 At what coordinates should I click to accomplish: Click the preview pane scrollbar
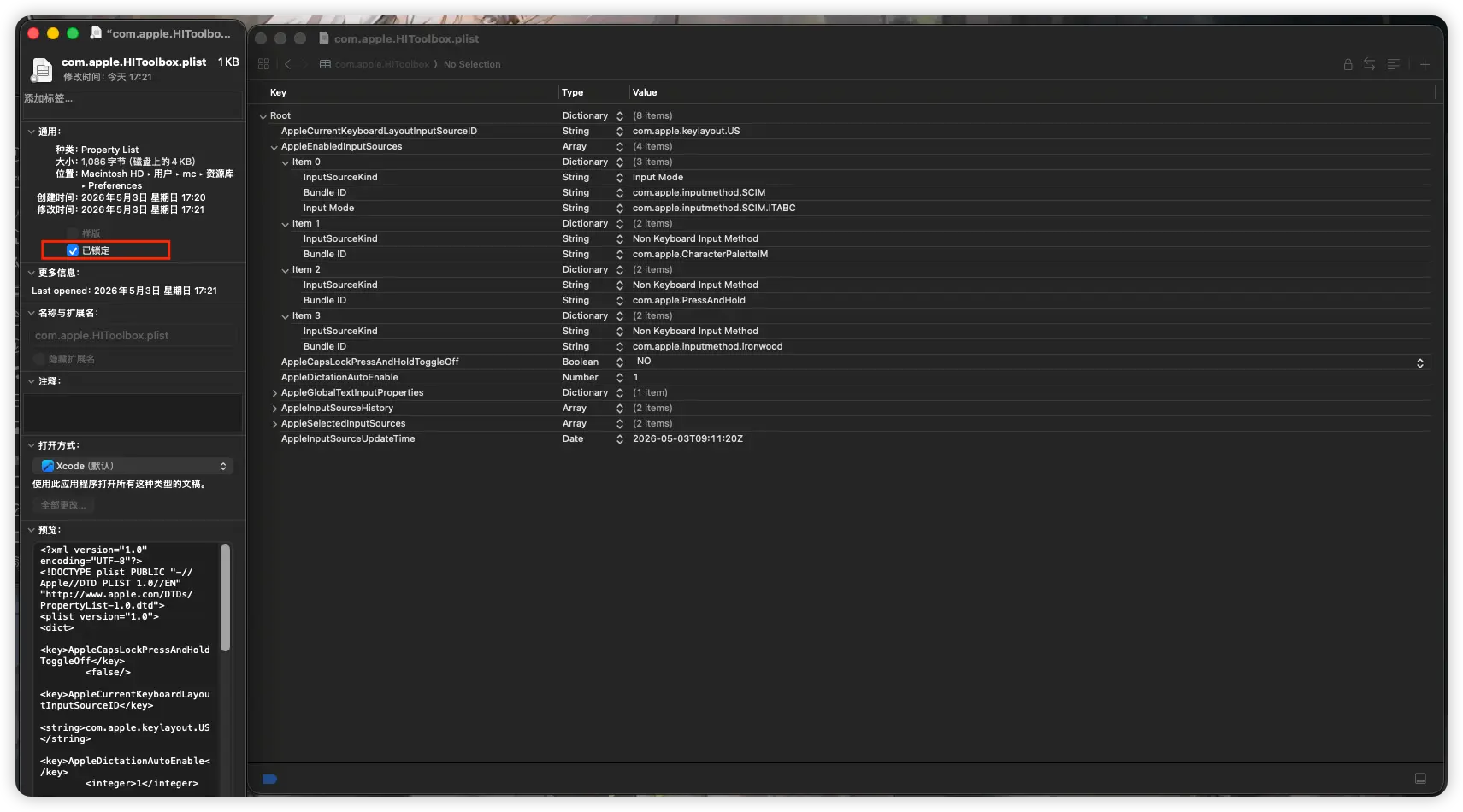click(x=225, y=598)
